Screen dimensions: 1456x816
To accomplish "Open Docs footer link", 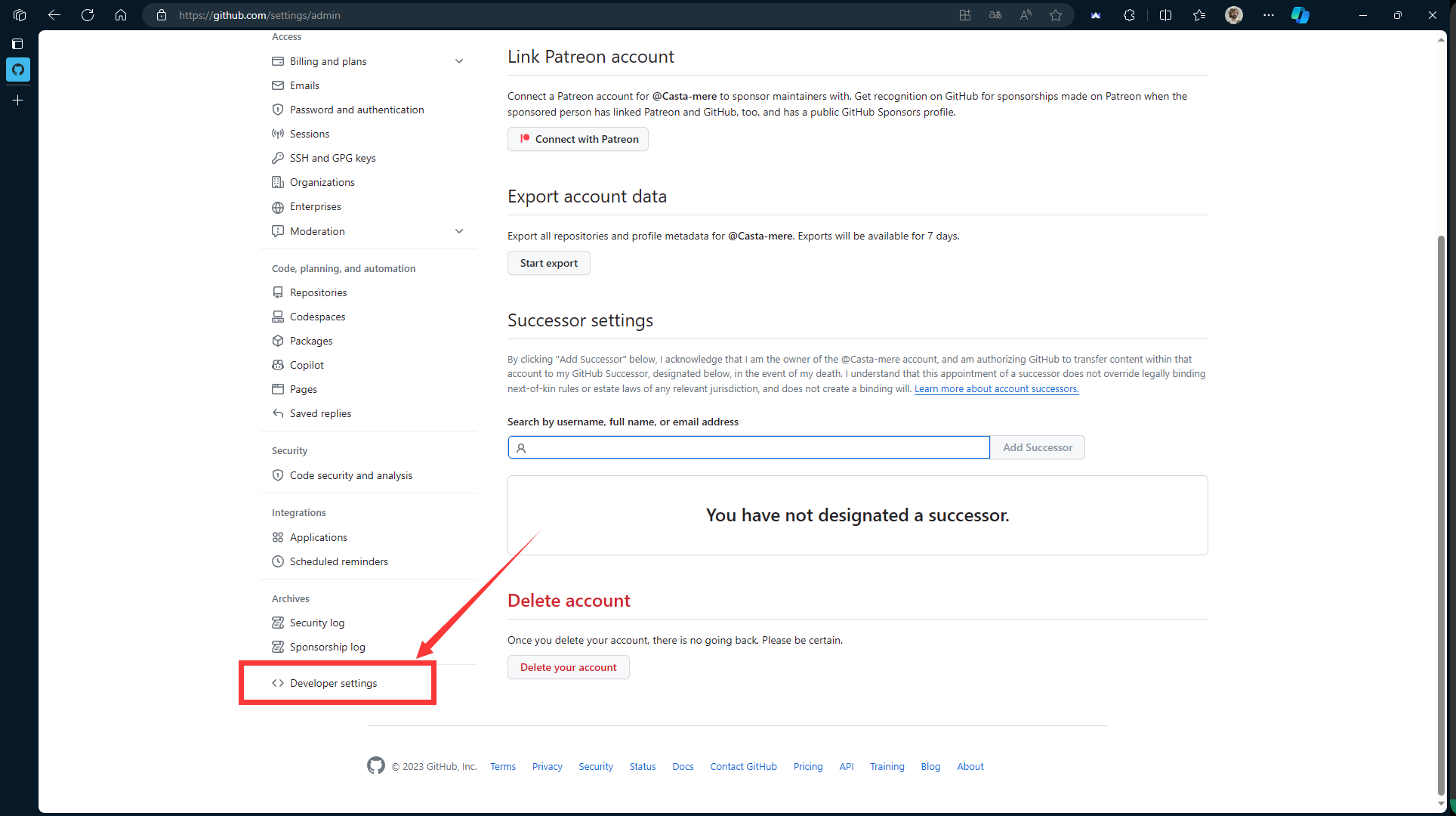I will pos(683,766).
